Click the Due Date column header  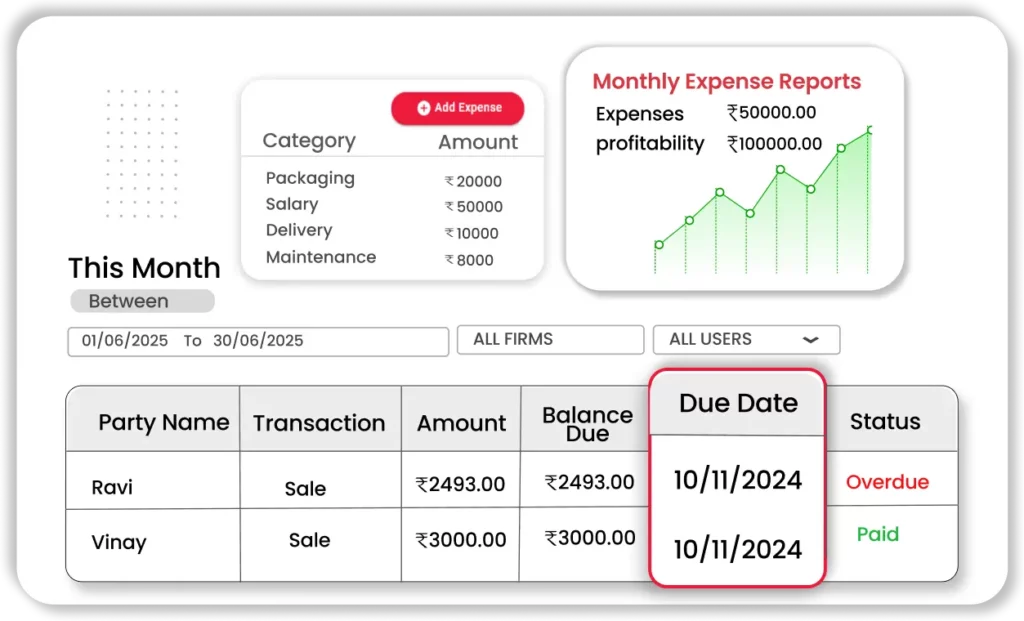click(x=738, y=403)
